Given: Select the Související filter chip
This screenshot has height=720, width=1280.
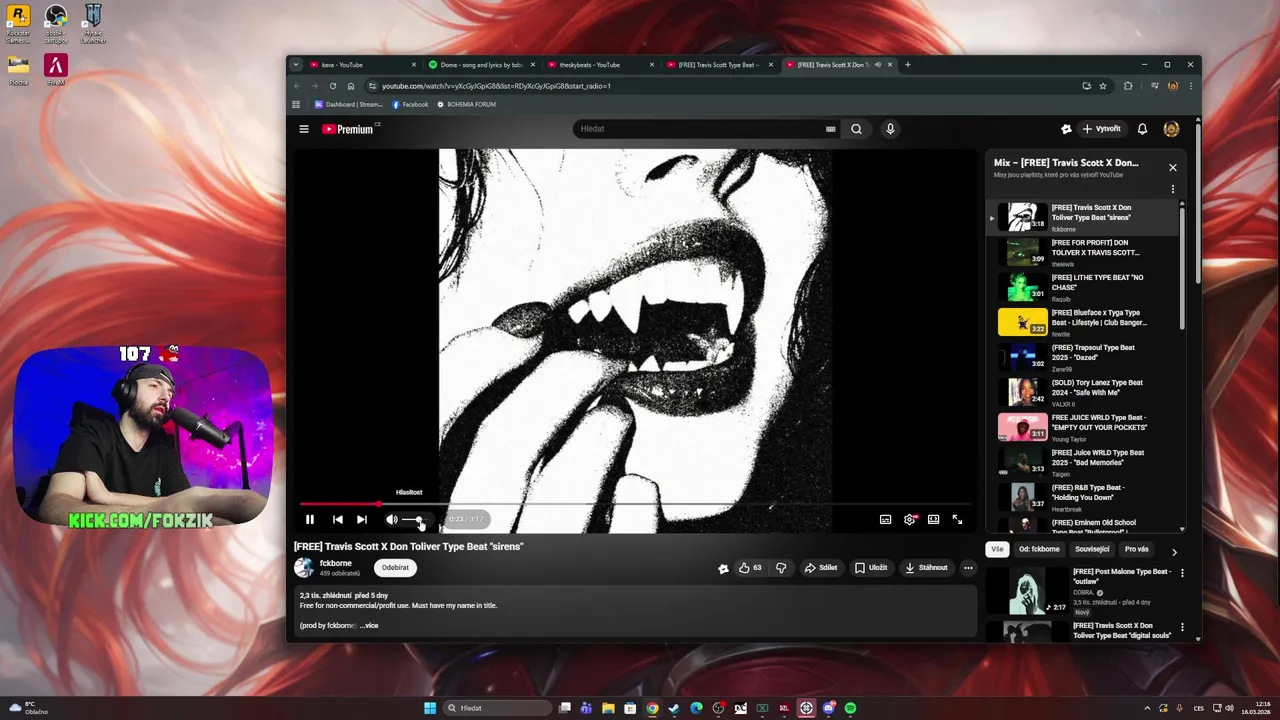Looking at the screenshot, I should click(1092, 549).
